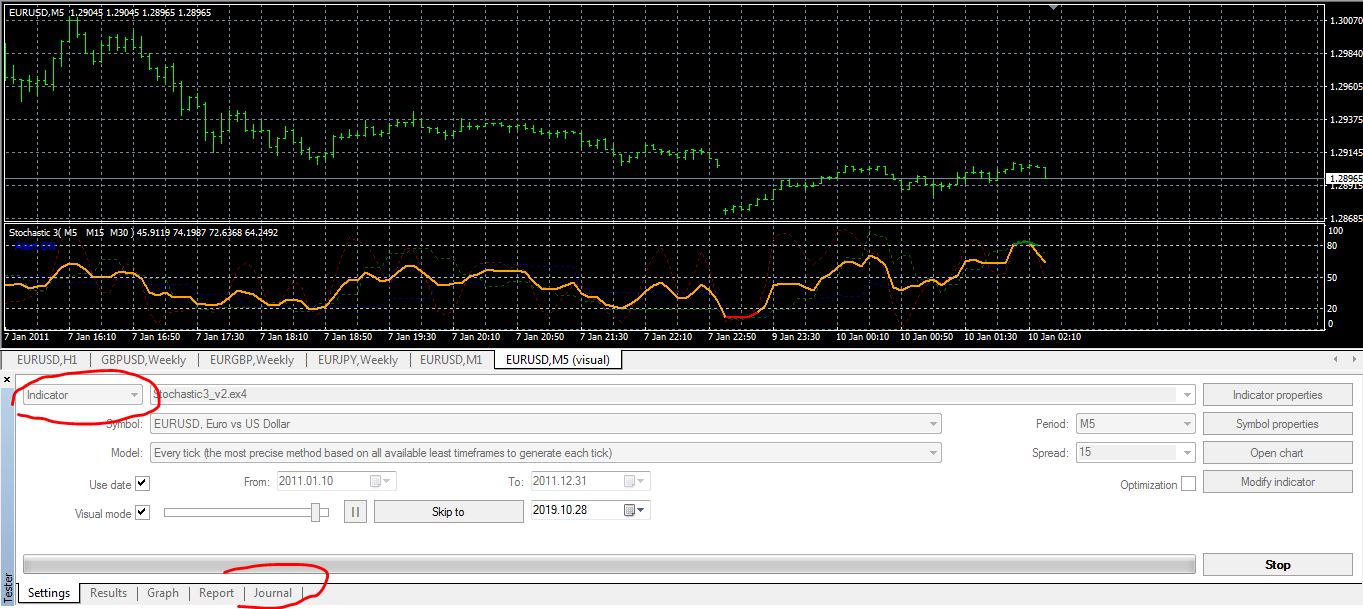
Task: Close the Tester panel with the x icon
Action: point(8,380)
